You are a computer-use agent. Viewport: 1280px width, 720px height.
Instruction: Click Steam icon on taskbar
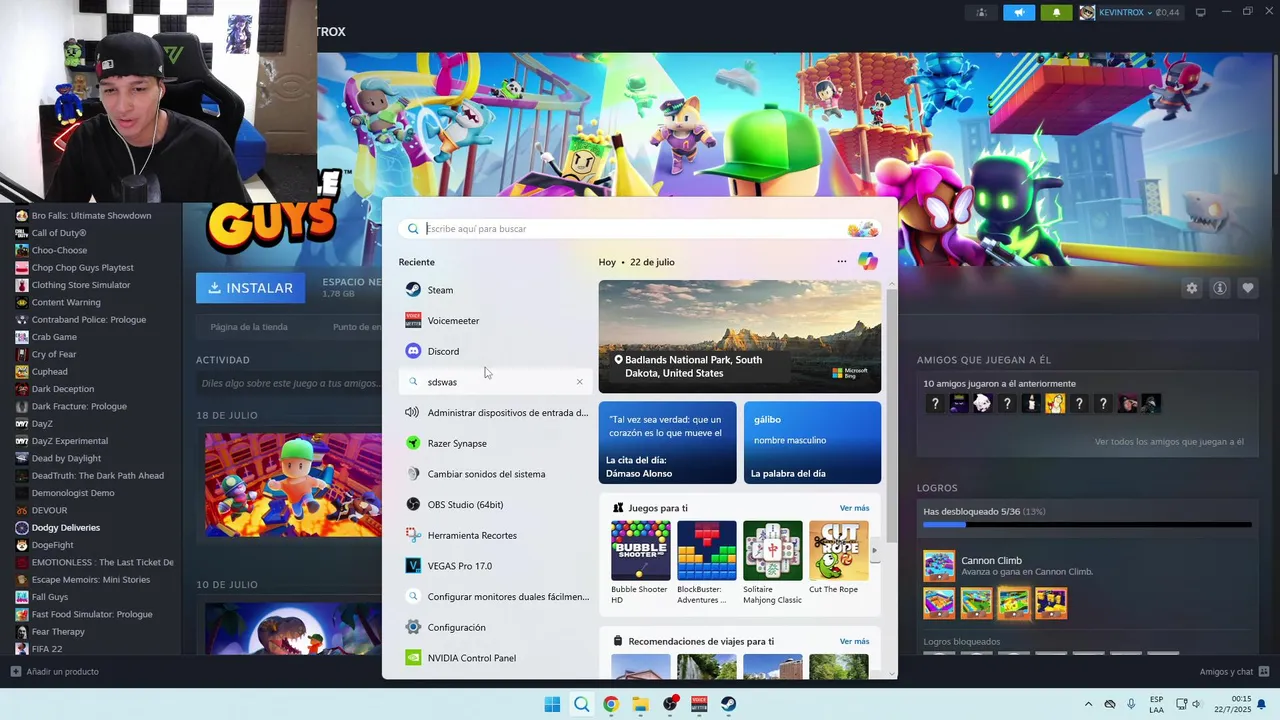tap(729, 704)
